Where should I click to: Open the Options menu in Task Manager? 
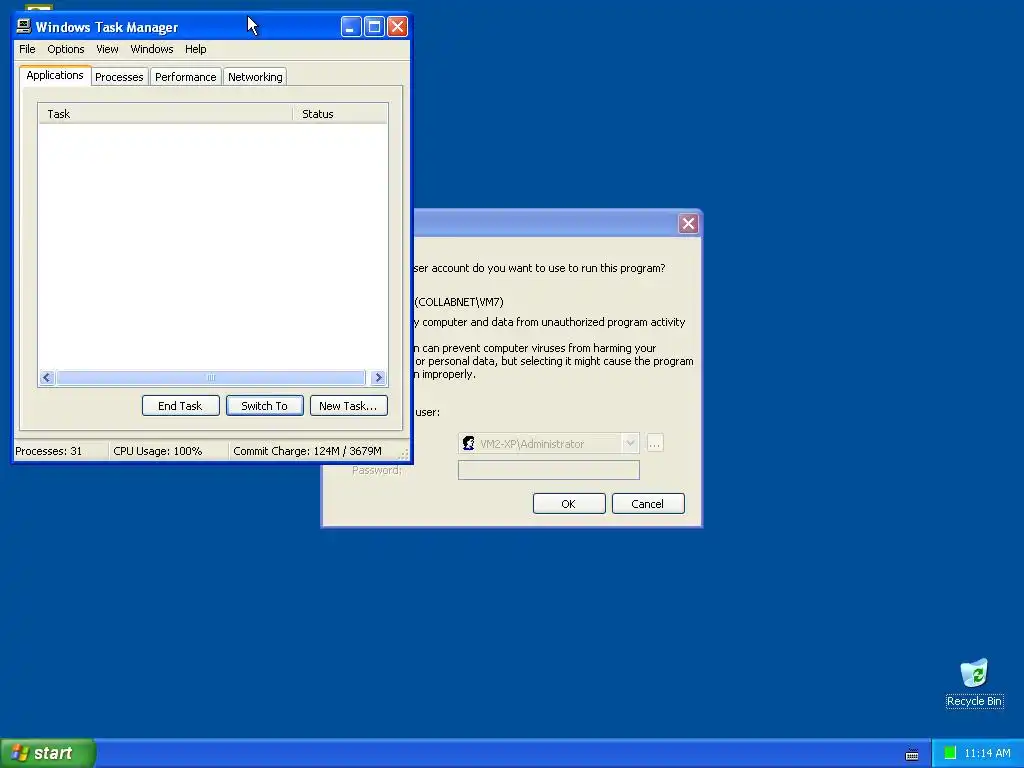(x=65, y=49)
